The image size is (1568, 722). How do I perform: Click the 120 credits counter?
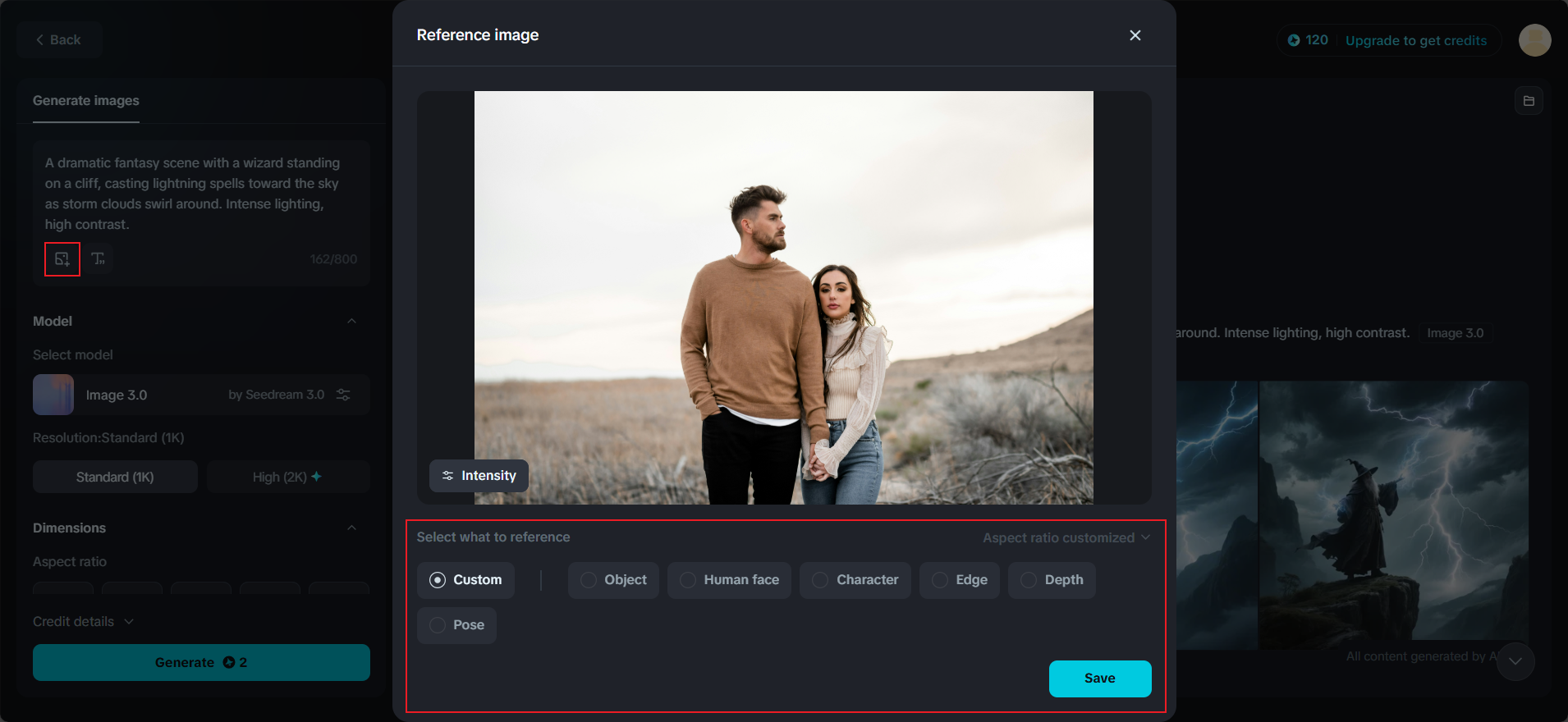pyautogui.click(x=1308, y=40)
